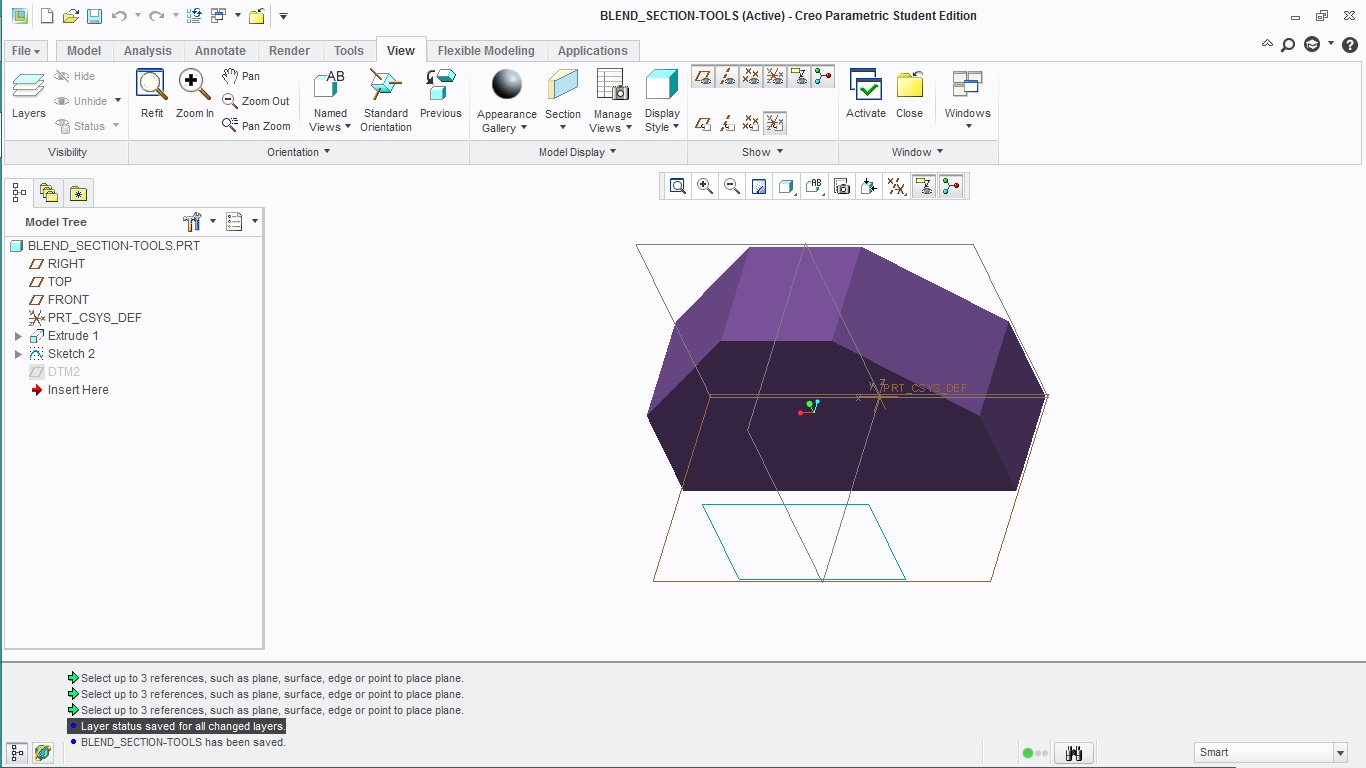1366x768 pixels.
Task: Click the Redo arrow icon
Action: tap(156, 16)
